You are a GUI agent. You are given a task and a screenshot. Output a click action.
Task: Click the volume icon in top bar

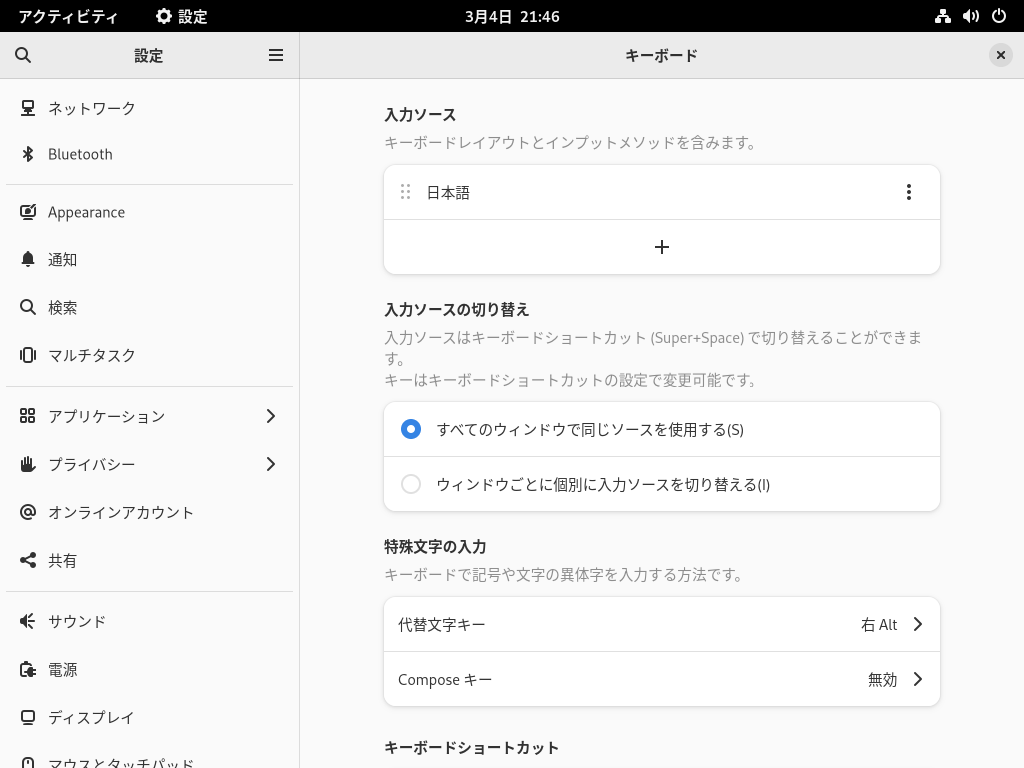click(x=970, y=16)
